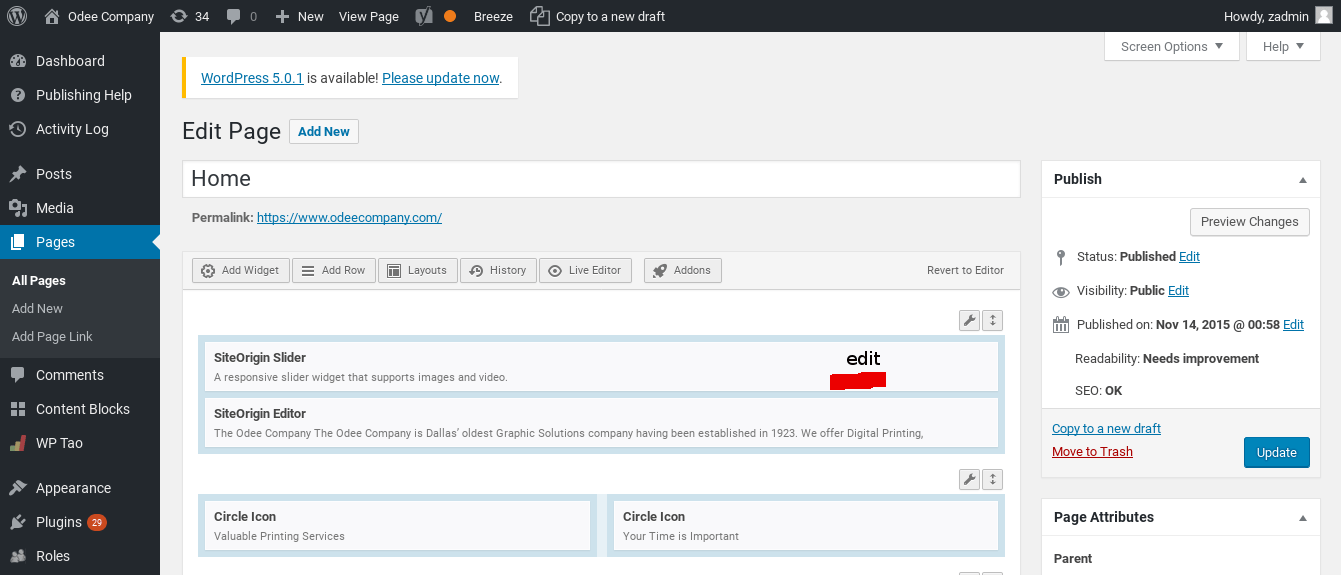This screenshot has width=1341, height=575.
Task: Expand the Screen Options dropdown
Action: 1172,46
